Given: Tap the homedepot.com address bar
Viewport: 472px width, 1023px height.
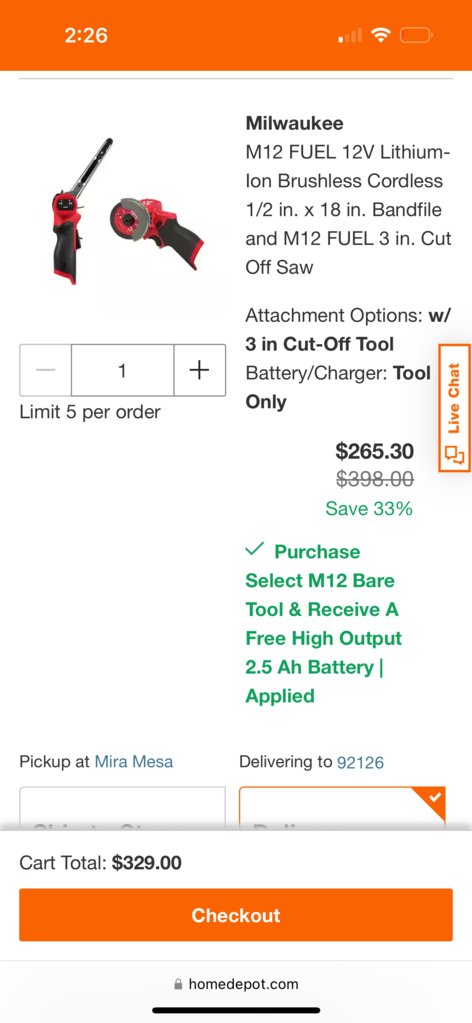Looking at the screenshot, I should 236,985.
